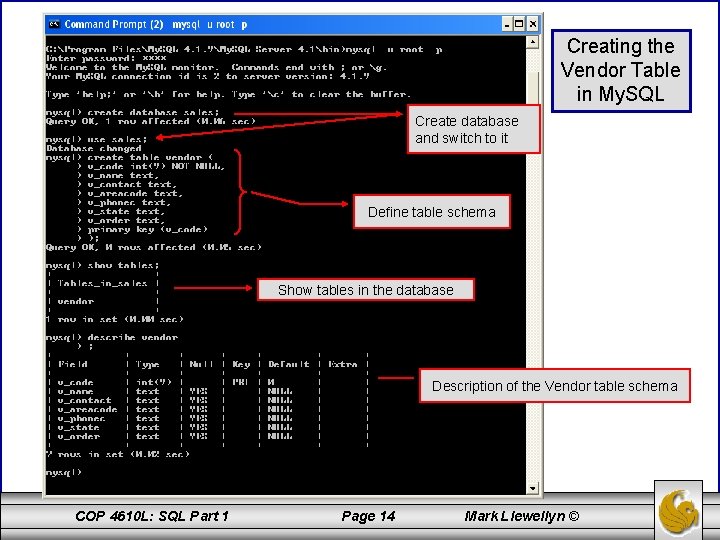
Task: Click the '7 rows in set' result line
Action: (x=118, y=454)
